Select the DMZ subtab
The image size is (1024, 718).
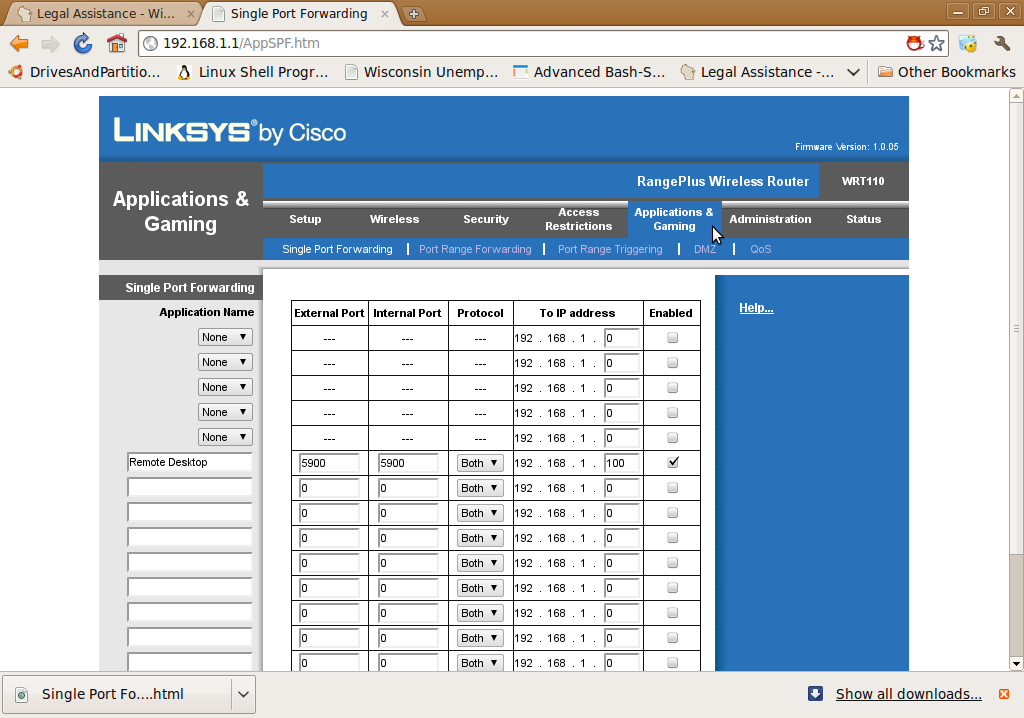click(705, 249)
